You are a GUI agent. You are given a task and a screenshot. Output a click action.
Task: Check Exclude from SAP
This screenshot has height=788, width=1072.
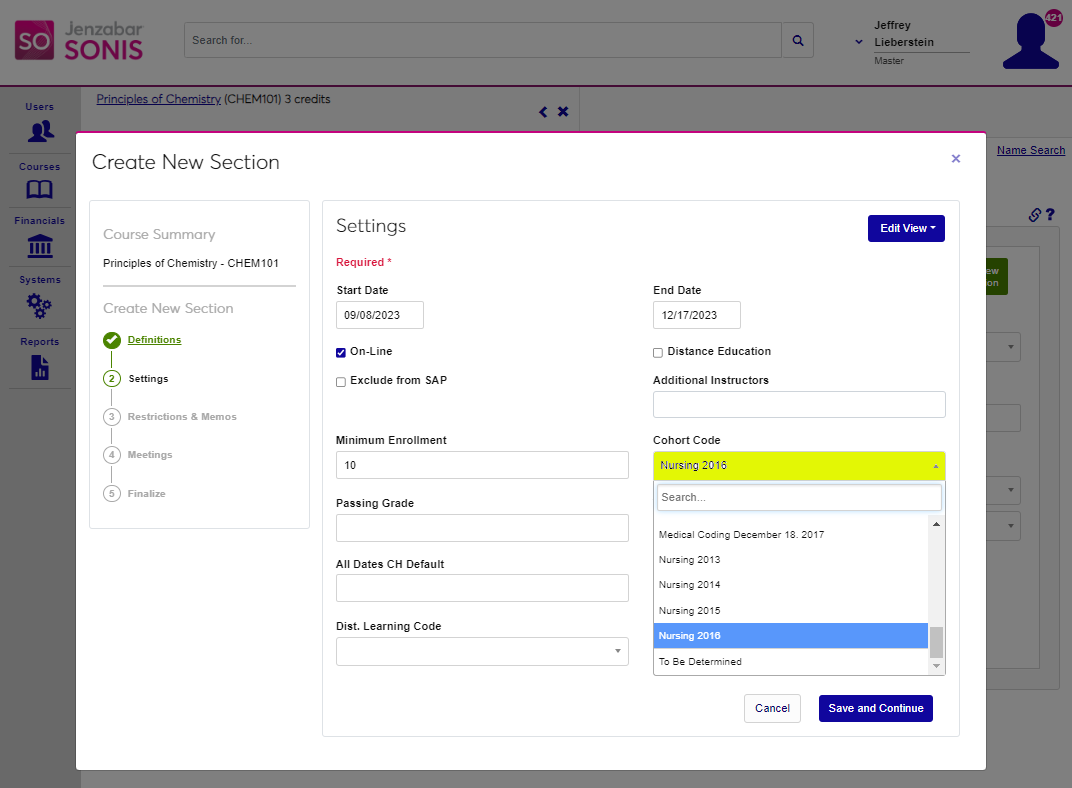[341, 382]
